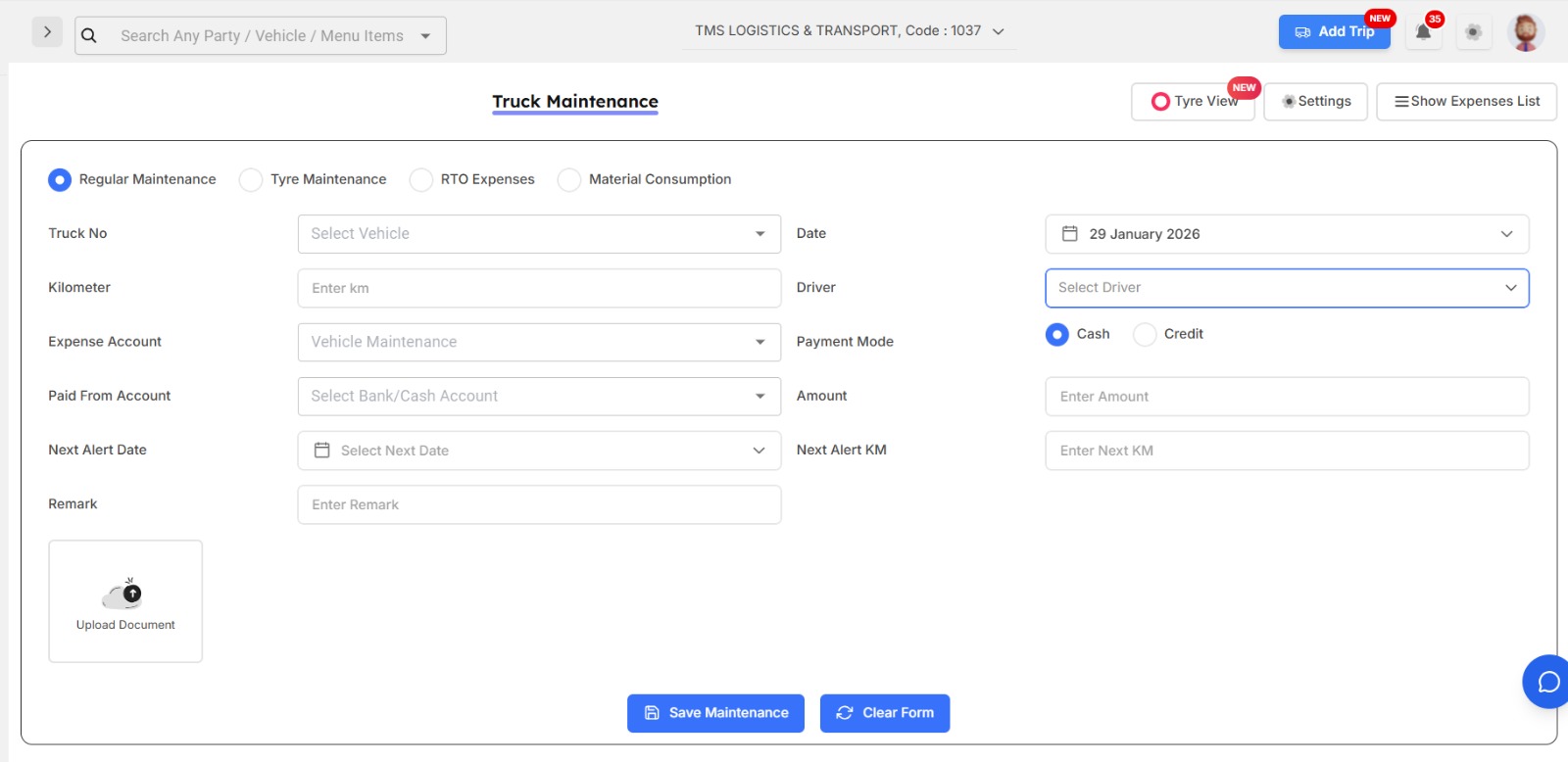Expand the Select Driver dropdown
This screenshot has height=762, width=1568.
1286,288
